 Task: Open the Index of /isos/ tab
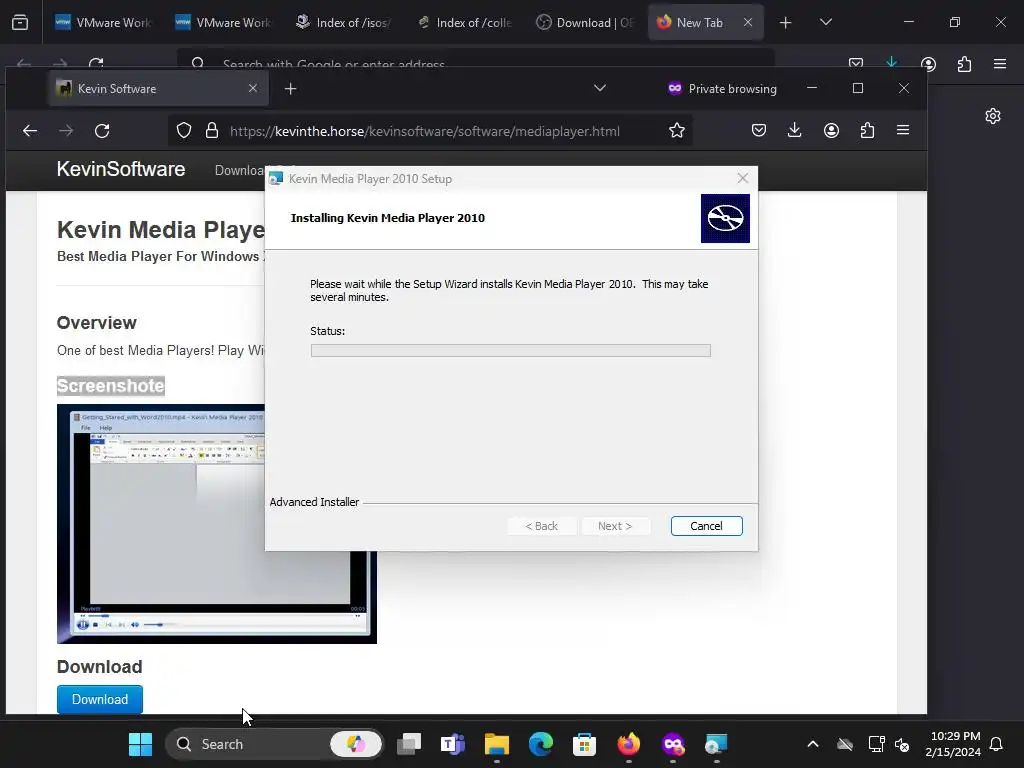tap(344, 22)
